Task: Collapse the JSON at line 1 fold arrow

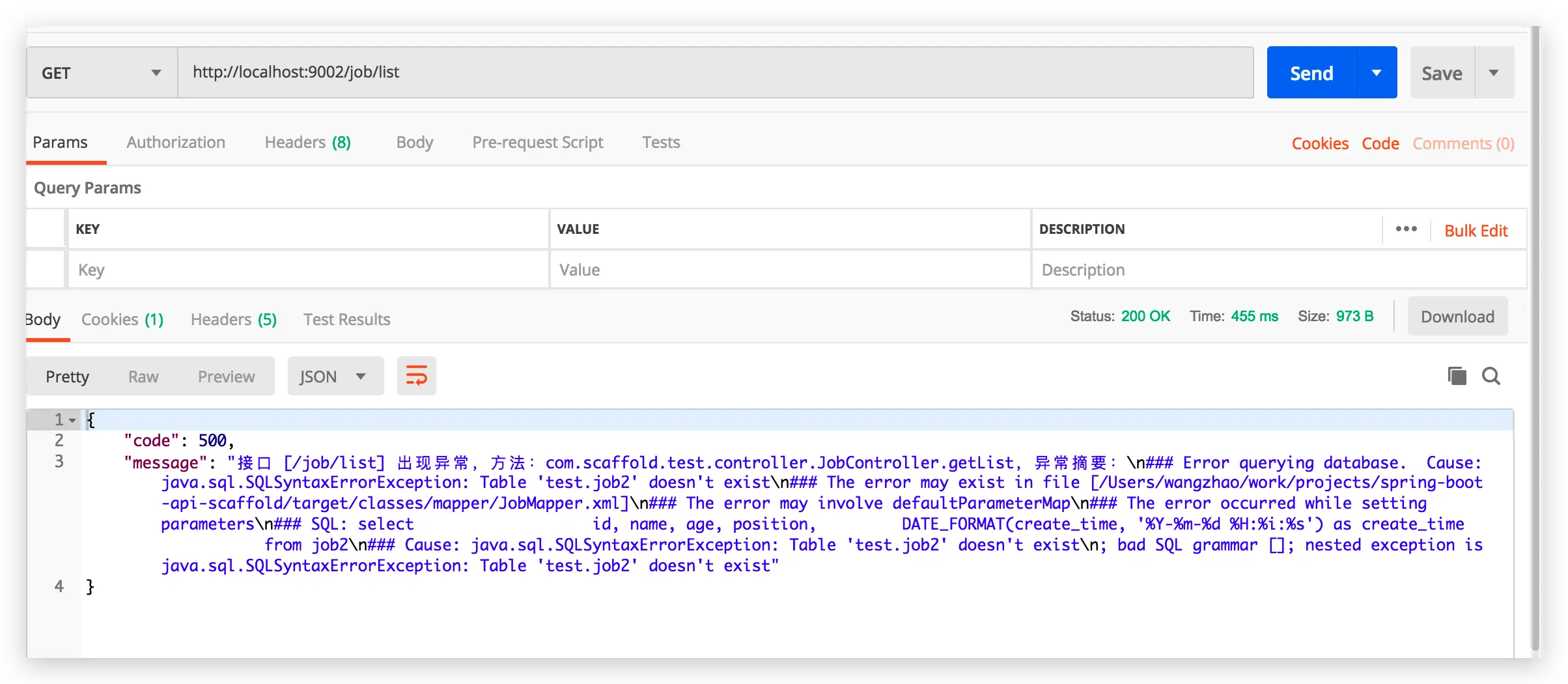Action: tap(72, 420)
